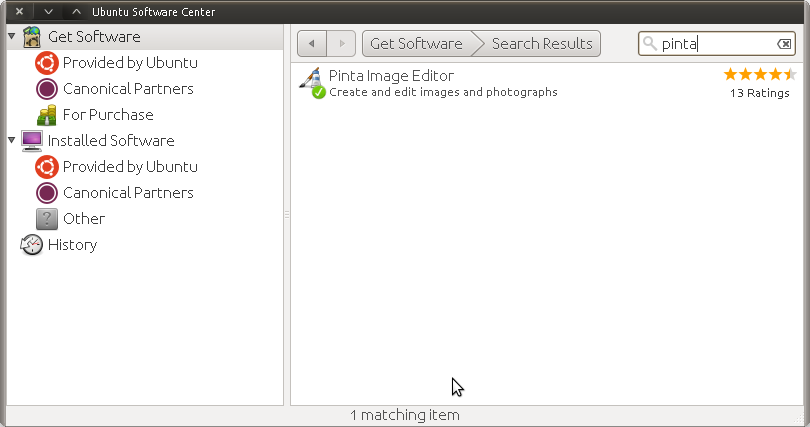
Task: Click Ubuntu logo under Installed Software section
Action: coord(46,167)
